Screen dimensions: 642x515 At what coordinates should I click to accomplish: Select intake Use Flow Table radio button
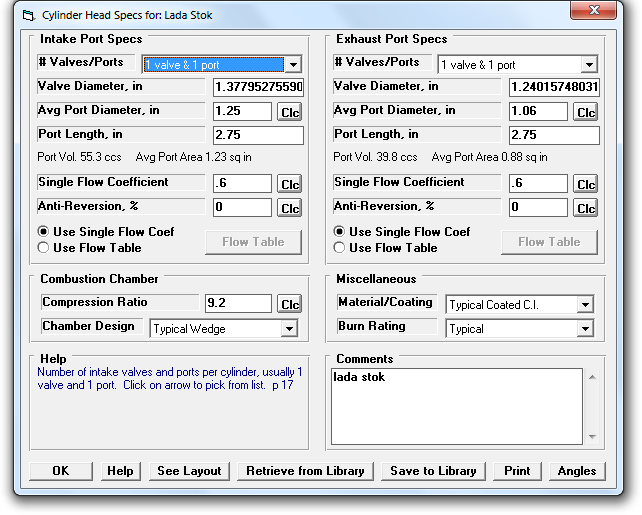44,248
